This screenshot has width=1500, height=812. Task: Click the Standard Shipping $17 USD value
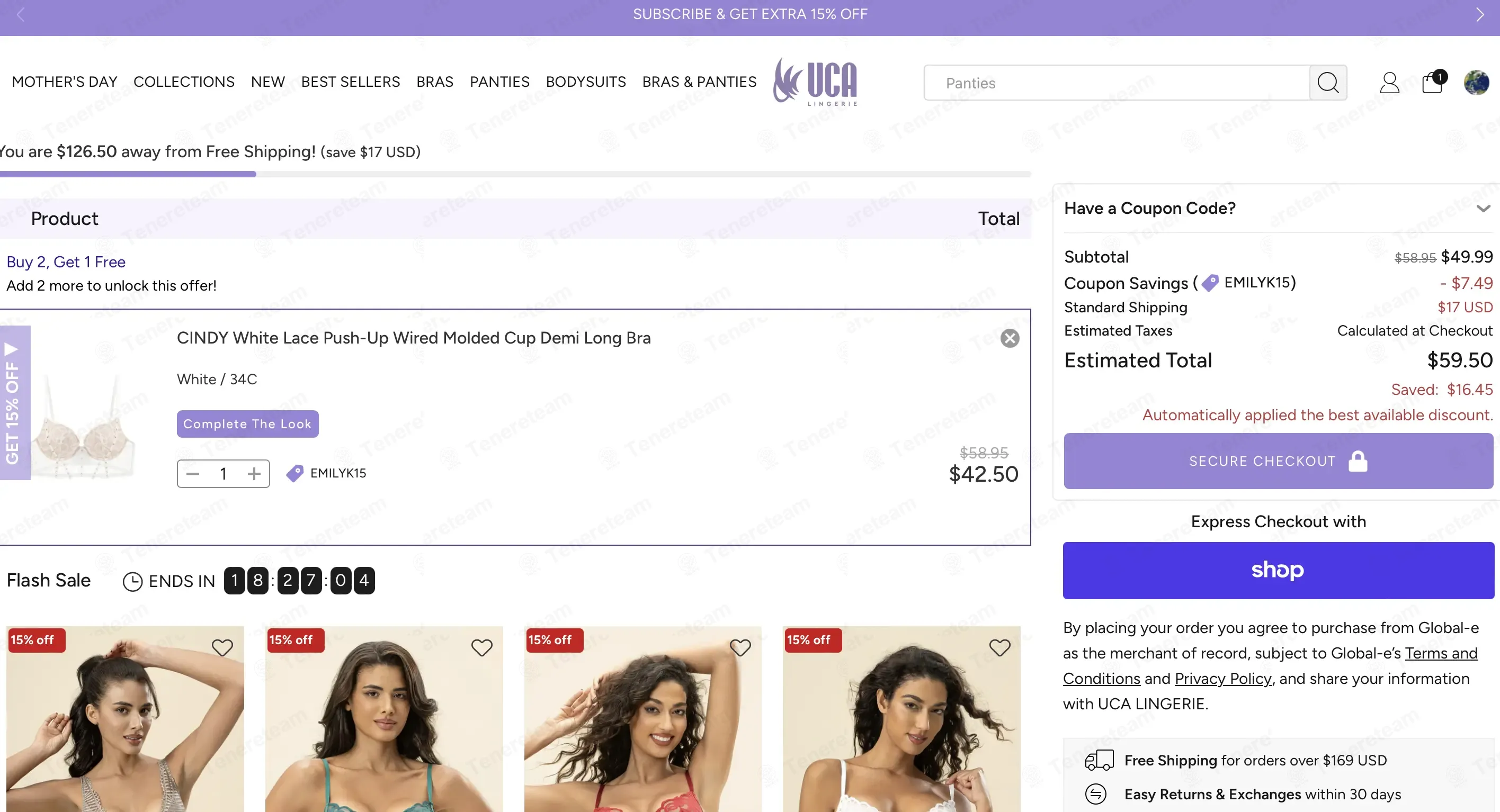(x=1465, y=307)
